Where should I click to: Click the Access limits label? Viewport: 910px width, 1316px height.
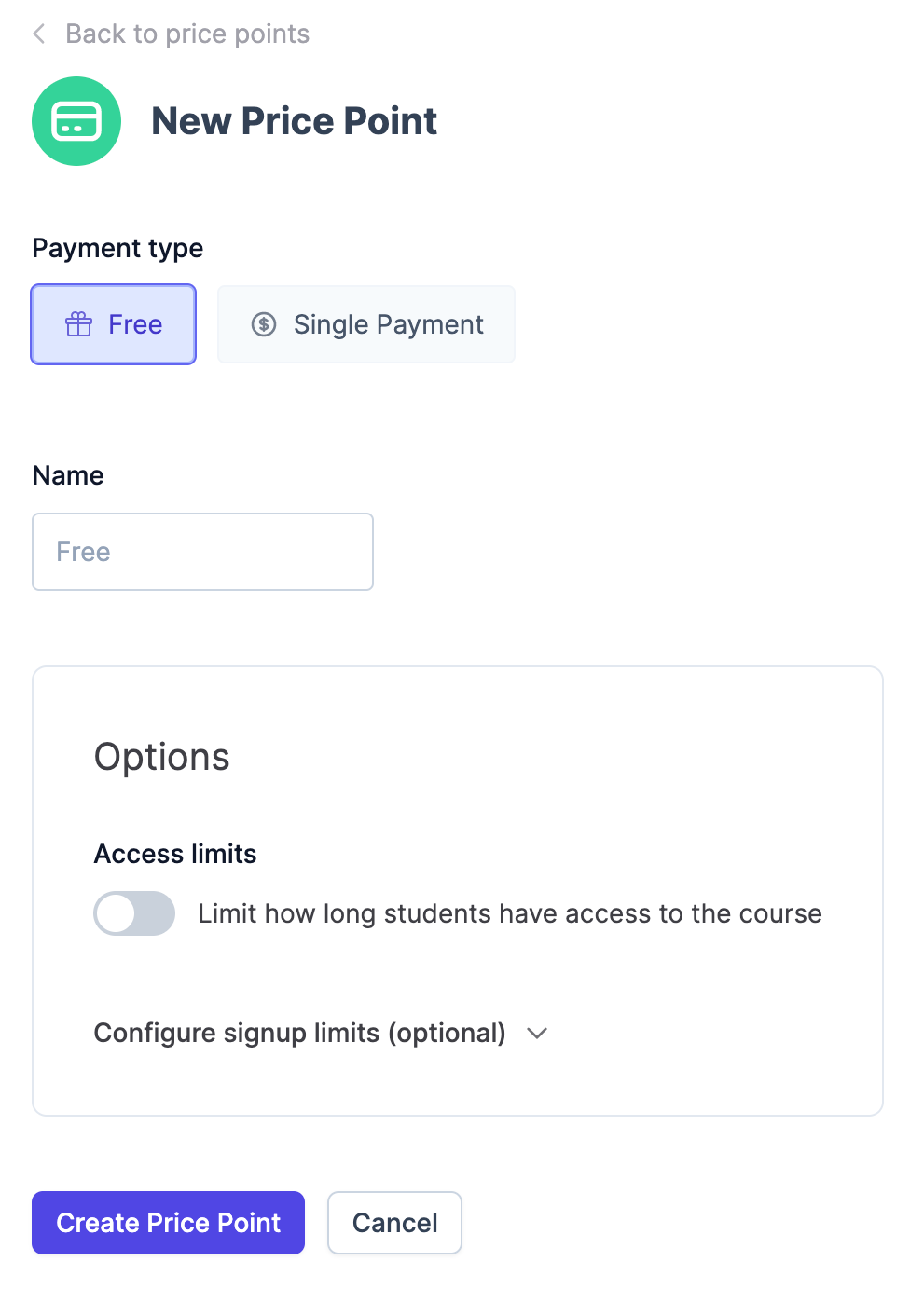[175, 854]
